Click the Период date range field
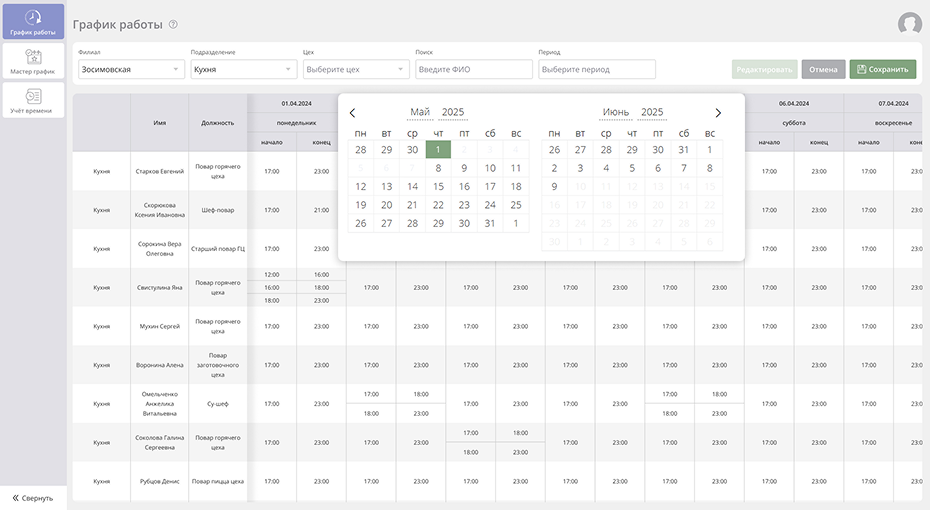Screen dimensions: 930x510 (x=597, y=70)
